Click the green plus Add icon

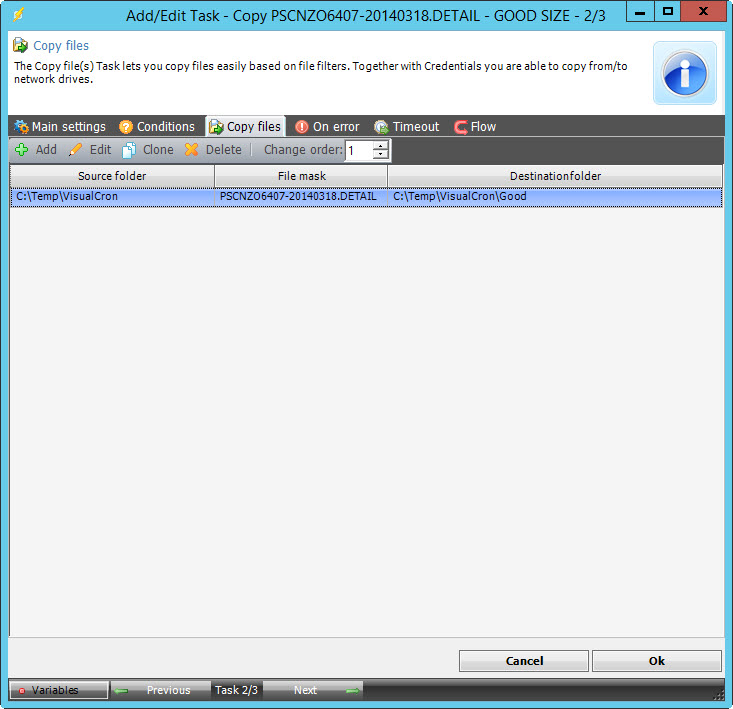(22, 150)
